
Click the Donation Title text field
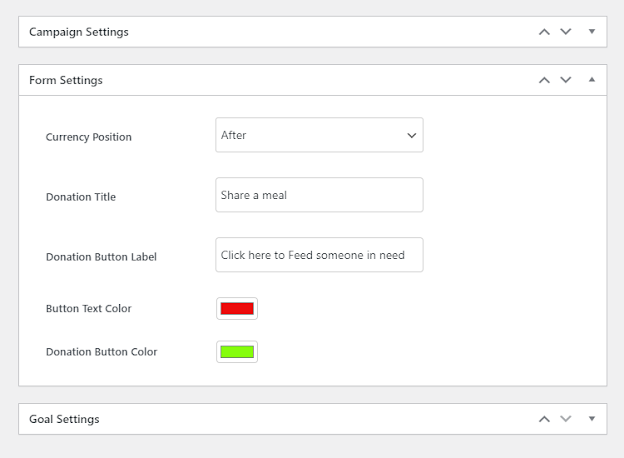(319, 195)
